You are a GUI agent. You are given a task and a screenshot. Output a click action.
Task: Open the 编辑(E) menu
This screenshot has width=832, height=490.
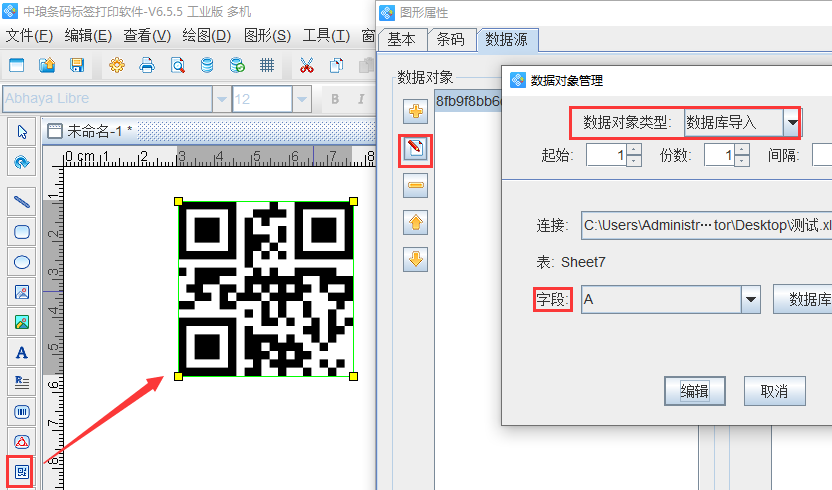88,36
